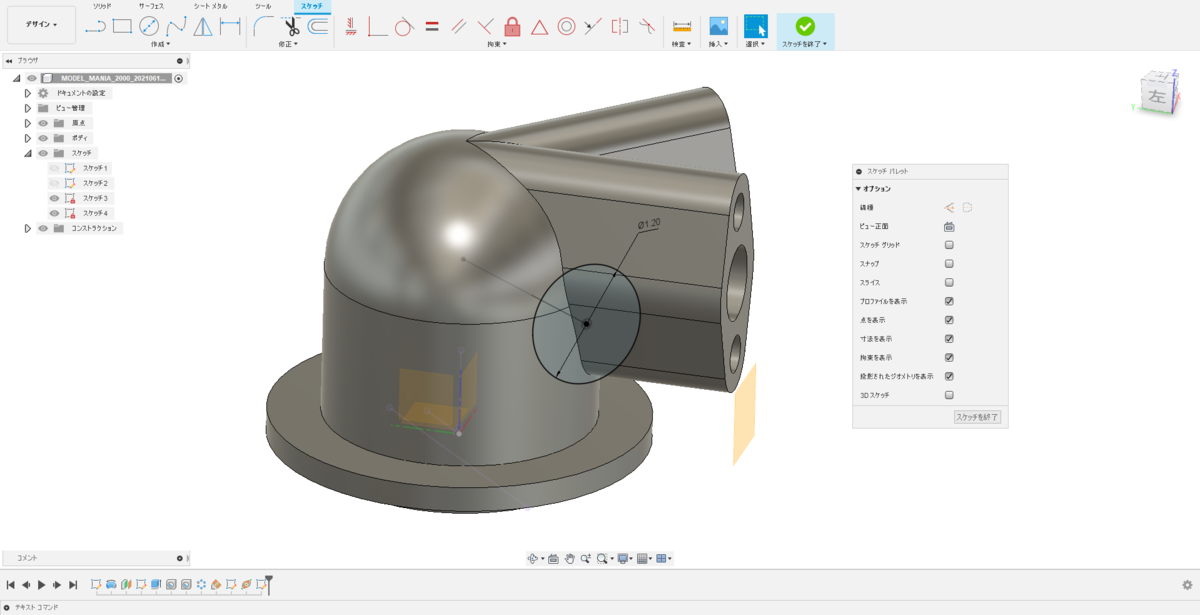Apply the Equal constraint
This screenshot has height=615, width=1200.
click(x=432, y=27)
